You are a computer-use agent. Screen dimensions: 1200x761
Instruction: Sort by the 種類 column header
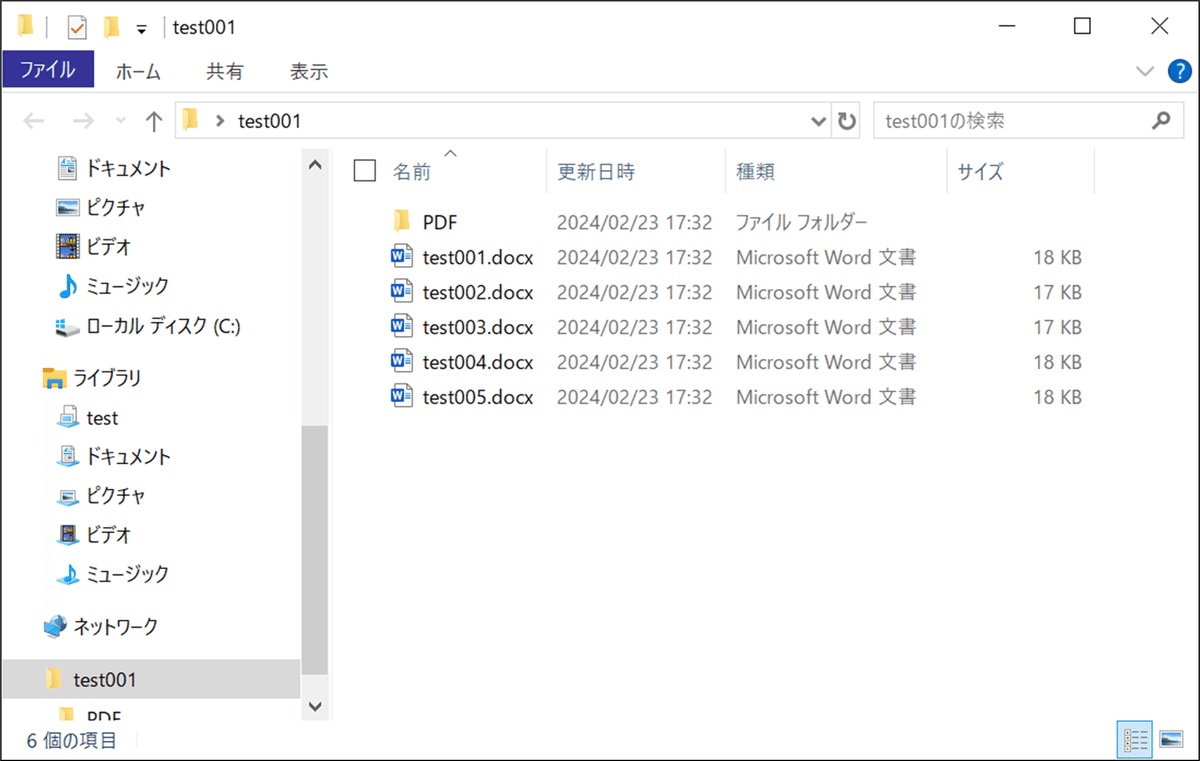pyautogui.click(x=755, y=171)
